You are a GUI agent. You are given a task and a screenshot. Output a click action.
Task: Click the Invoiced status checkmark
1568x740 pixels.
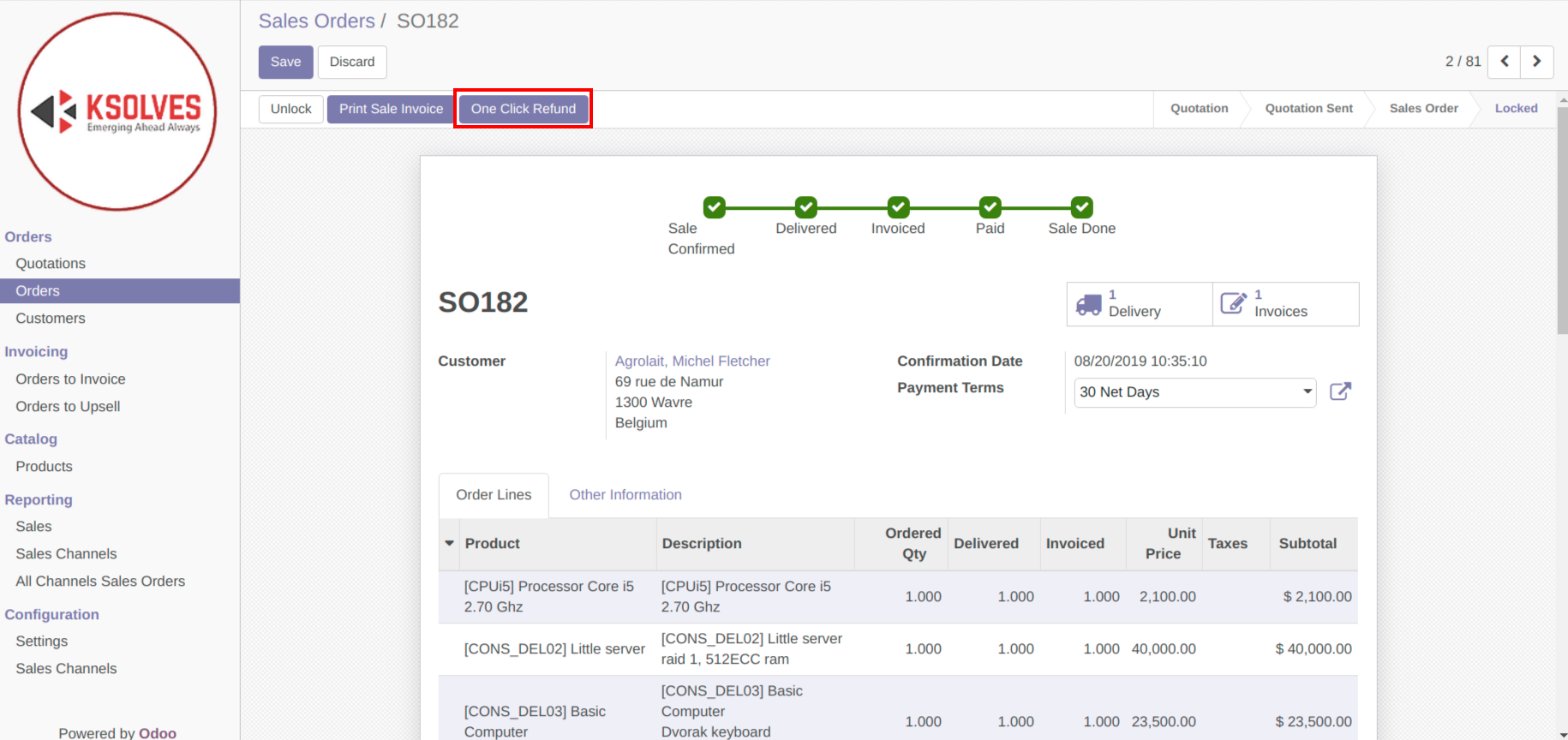(x=898, y=207)
